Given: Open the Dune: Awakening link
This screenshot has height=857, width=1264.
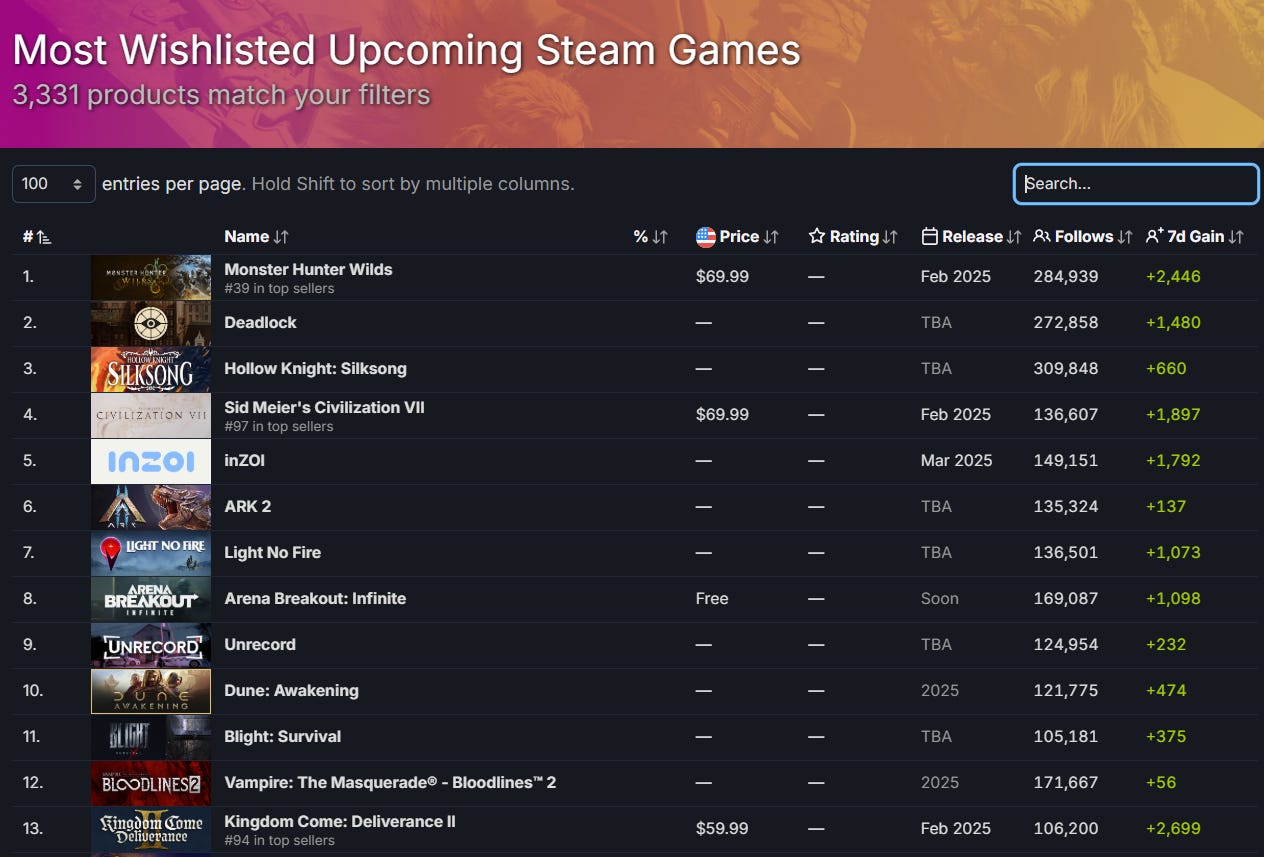Looking at the screenshot, I should 291,691.
